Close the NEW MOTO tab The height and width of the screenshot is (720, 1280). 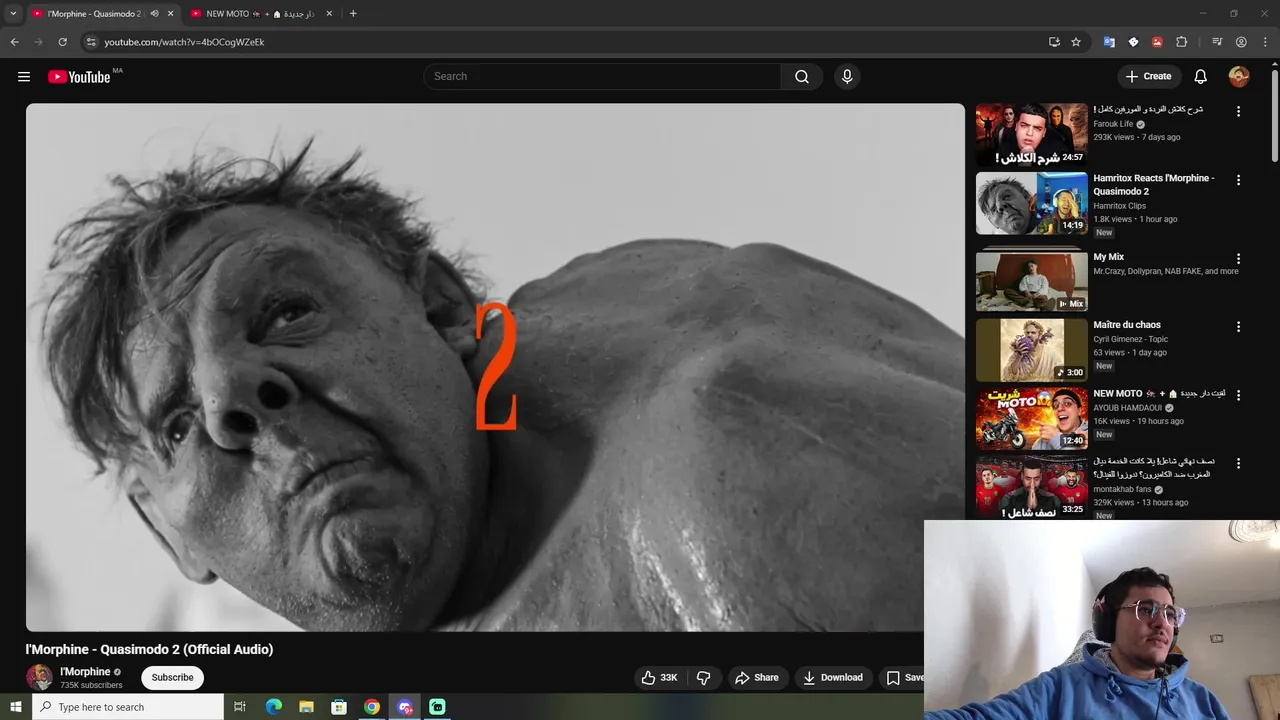(x=329, y=14)
